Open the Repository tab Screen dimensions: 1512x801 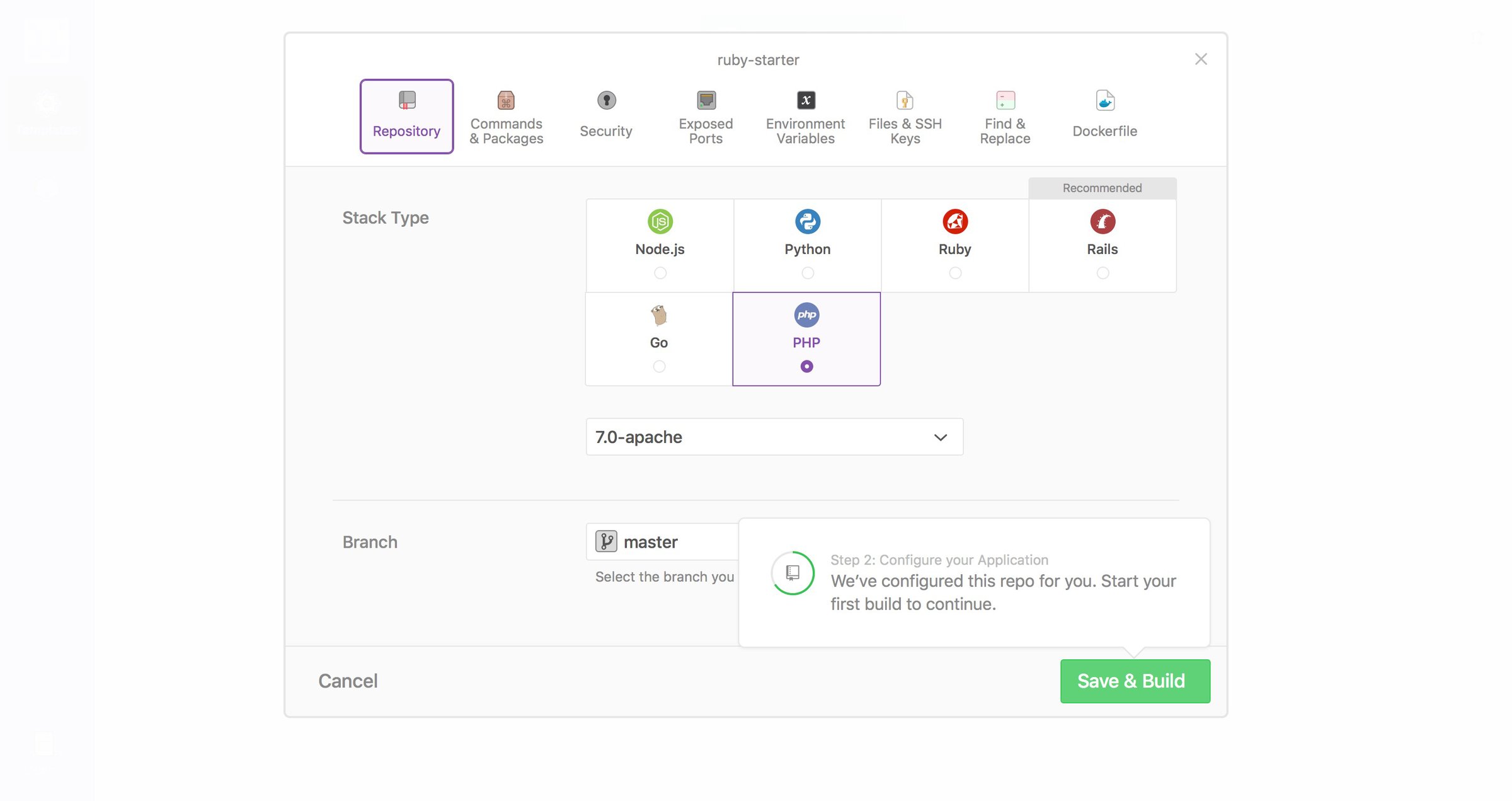(x=406, y=117)
